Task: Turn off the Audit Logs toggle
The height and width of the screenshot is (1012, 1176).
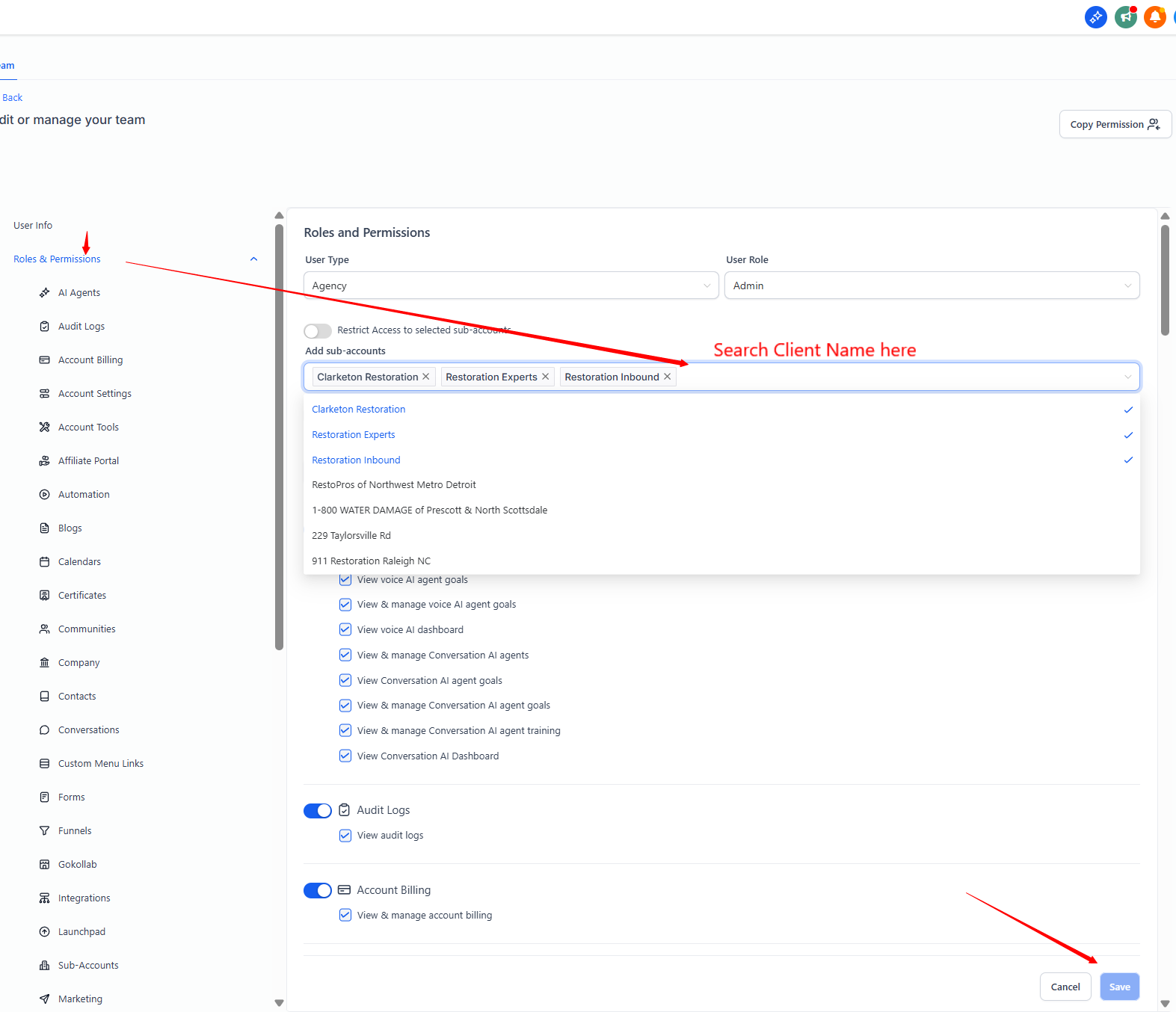Action: click(x=318, y=811)
